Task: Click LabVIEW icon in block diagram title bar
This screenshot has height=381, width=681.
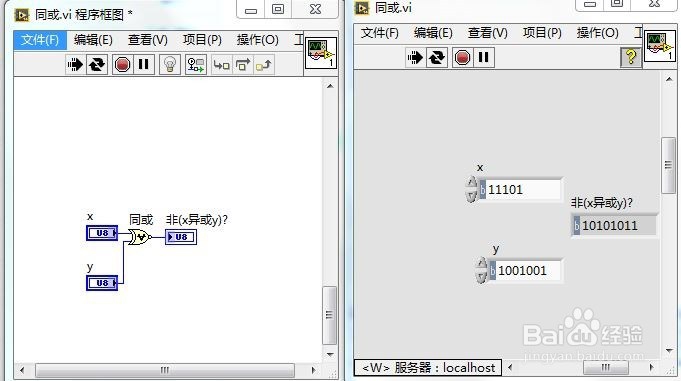Action: point(22,16)
